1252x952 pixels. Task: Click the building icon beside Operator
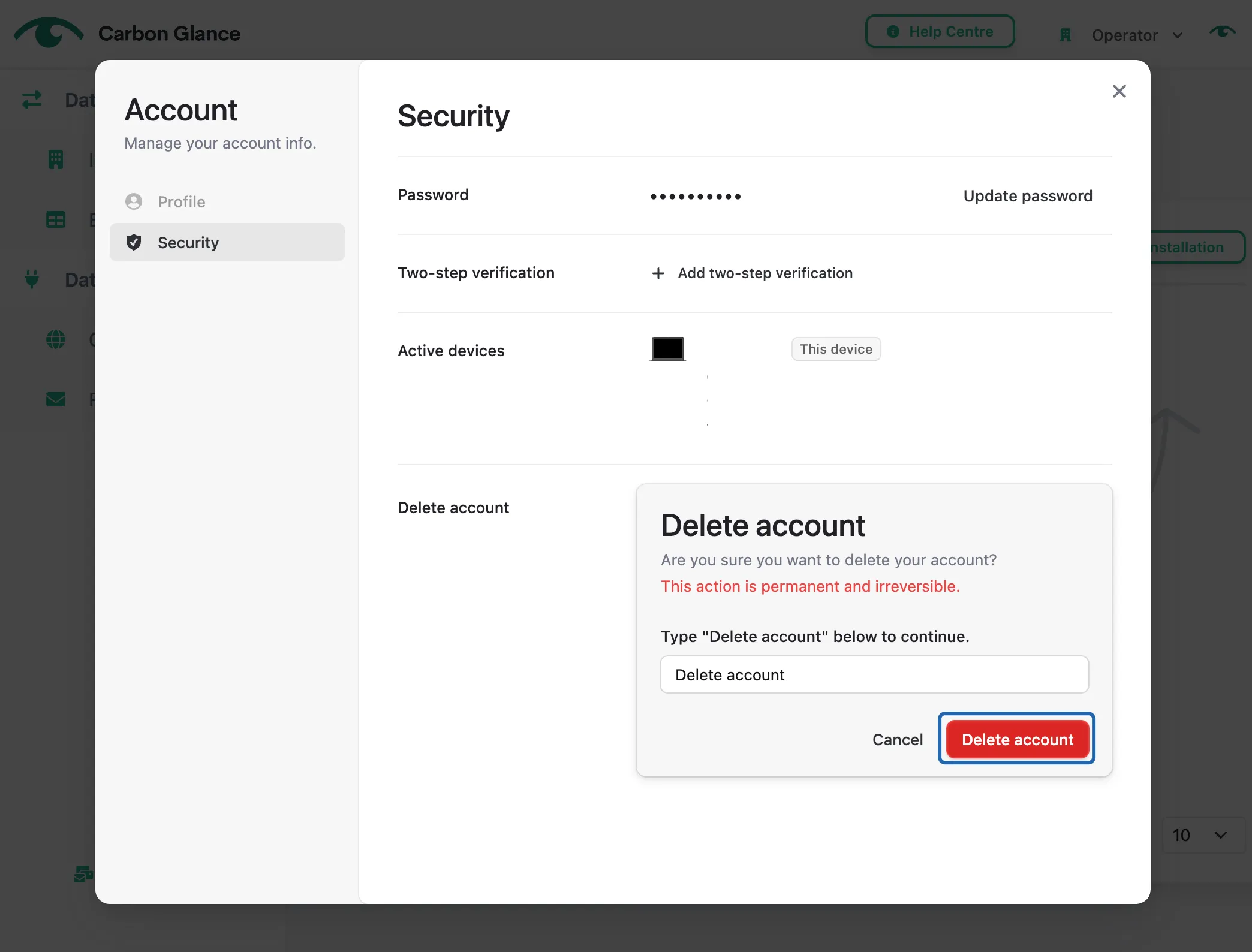tap(1065, 35)
